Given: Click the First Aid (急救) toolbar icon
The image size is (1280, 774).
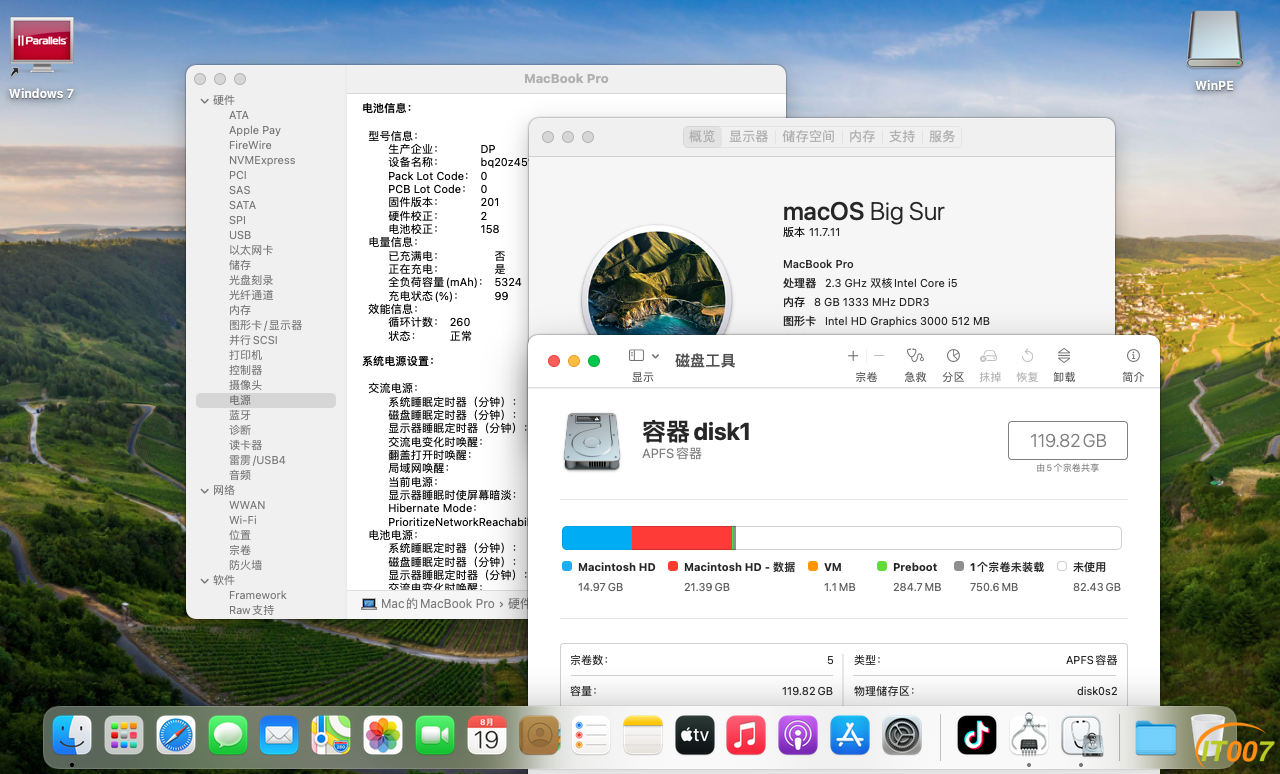Looking at the screenshot, I should (915, 356).
